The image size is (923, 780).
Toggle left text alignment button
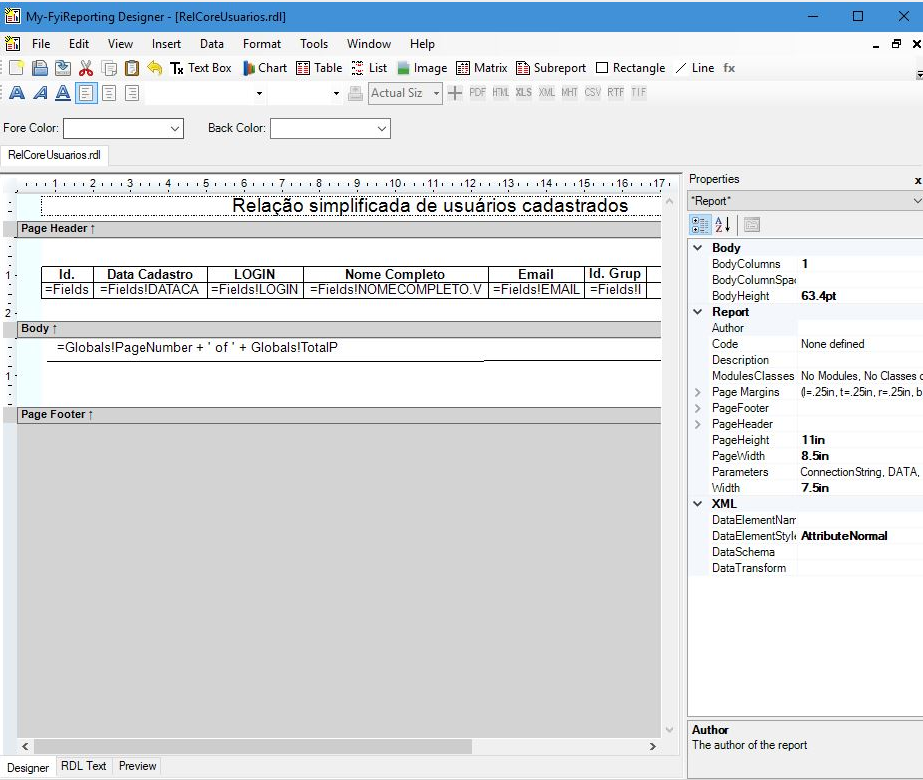pyautogui.click(x=86, y=93)
